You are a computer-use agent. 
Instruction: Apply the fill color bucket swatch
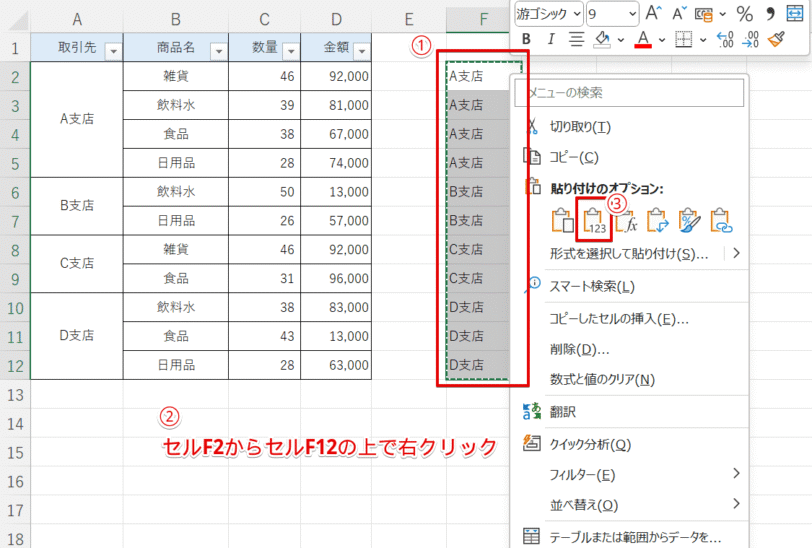[602, 39]
